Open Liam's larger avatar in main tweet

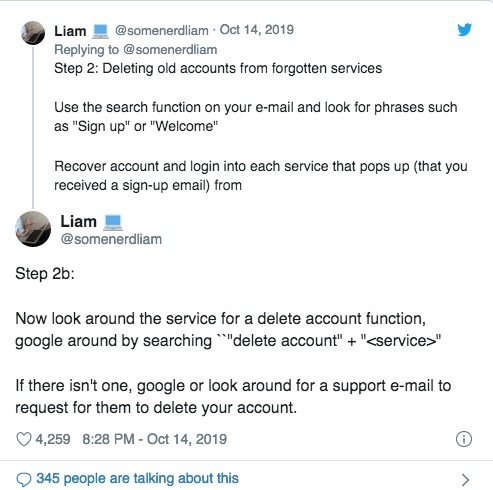coord(33,229)
